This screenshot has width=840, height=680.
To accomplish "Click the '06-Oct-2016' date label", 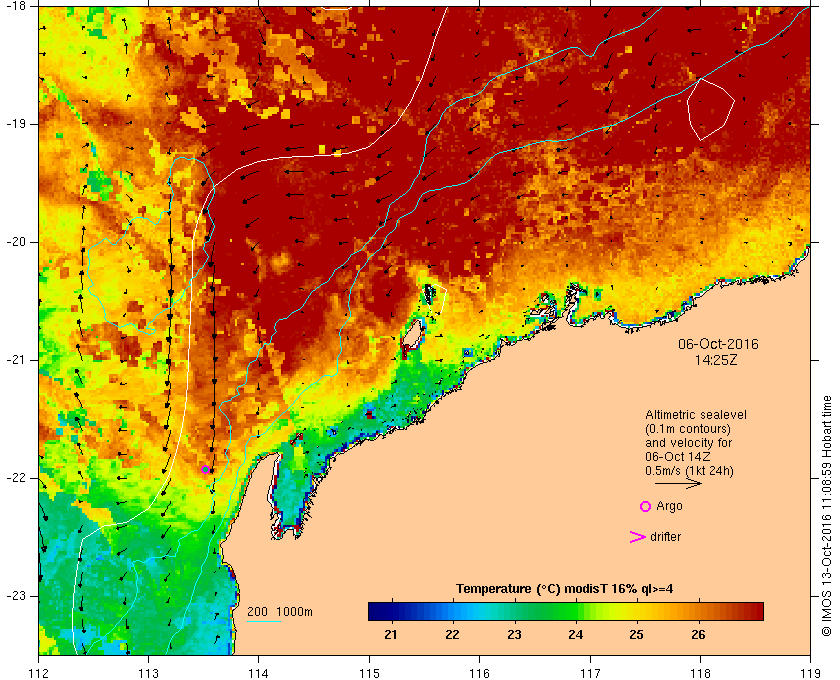I will pos(718,344).
